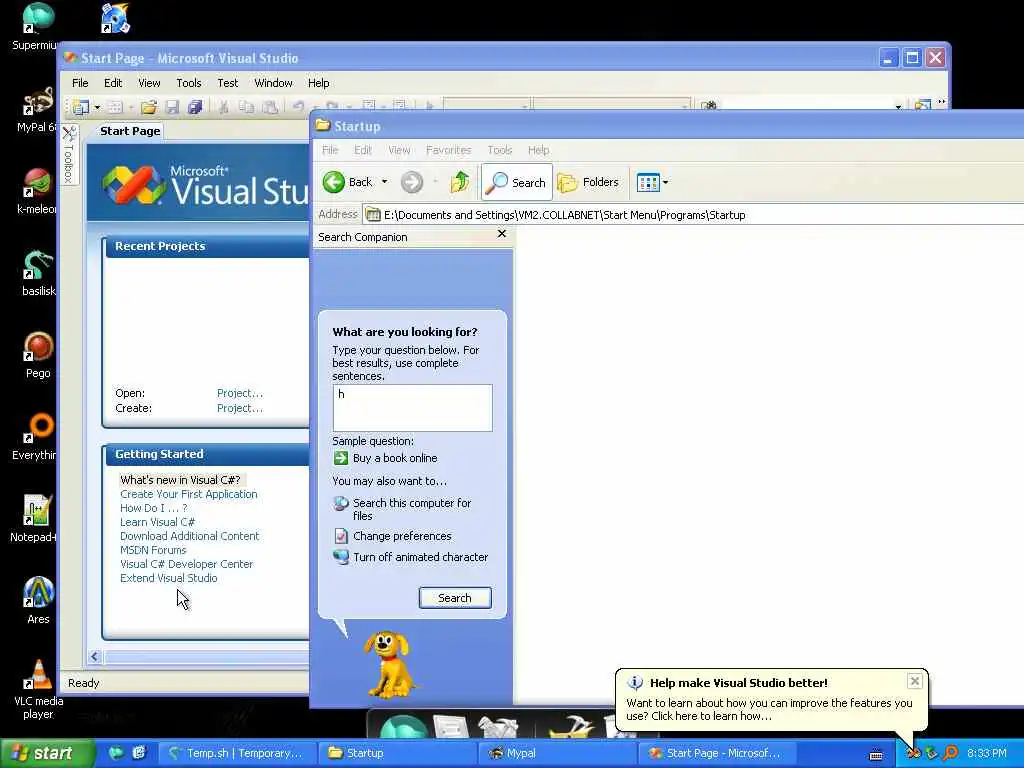Click the grey Forward arrow in Startup window
The height and width of the screenshot is (768, 1024).
[x=412, y=182]
